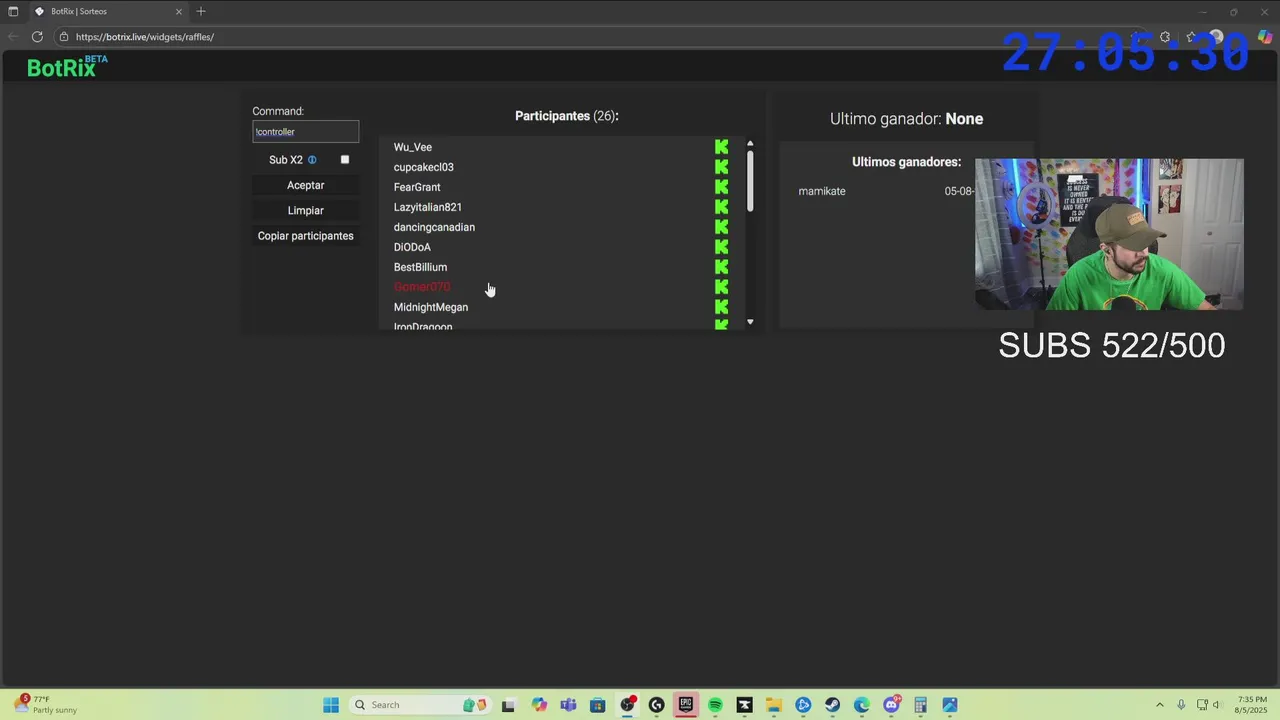
Task: Click the Kick icon beside MidnightMegan
Action: point(722,307)
